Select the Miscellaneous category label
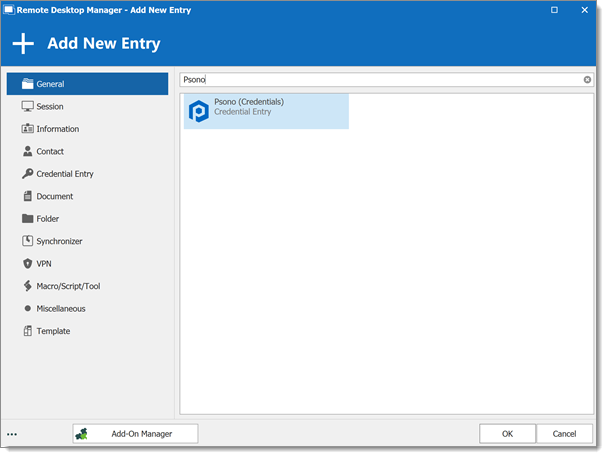607x458 pixels. (61, 309)
